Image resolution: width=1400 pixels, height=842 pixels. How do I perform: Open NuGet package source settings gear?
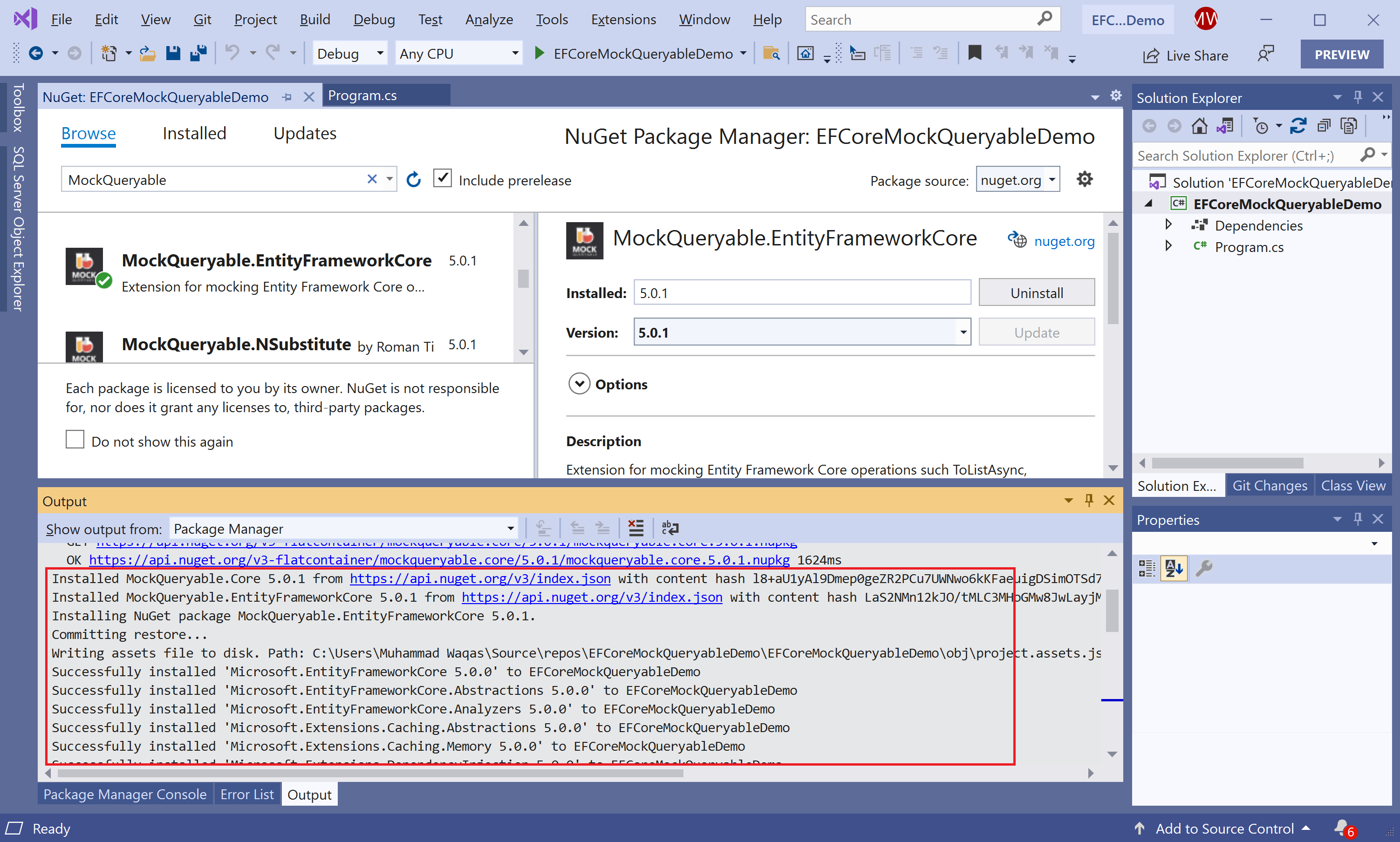click(1085, 179)
